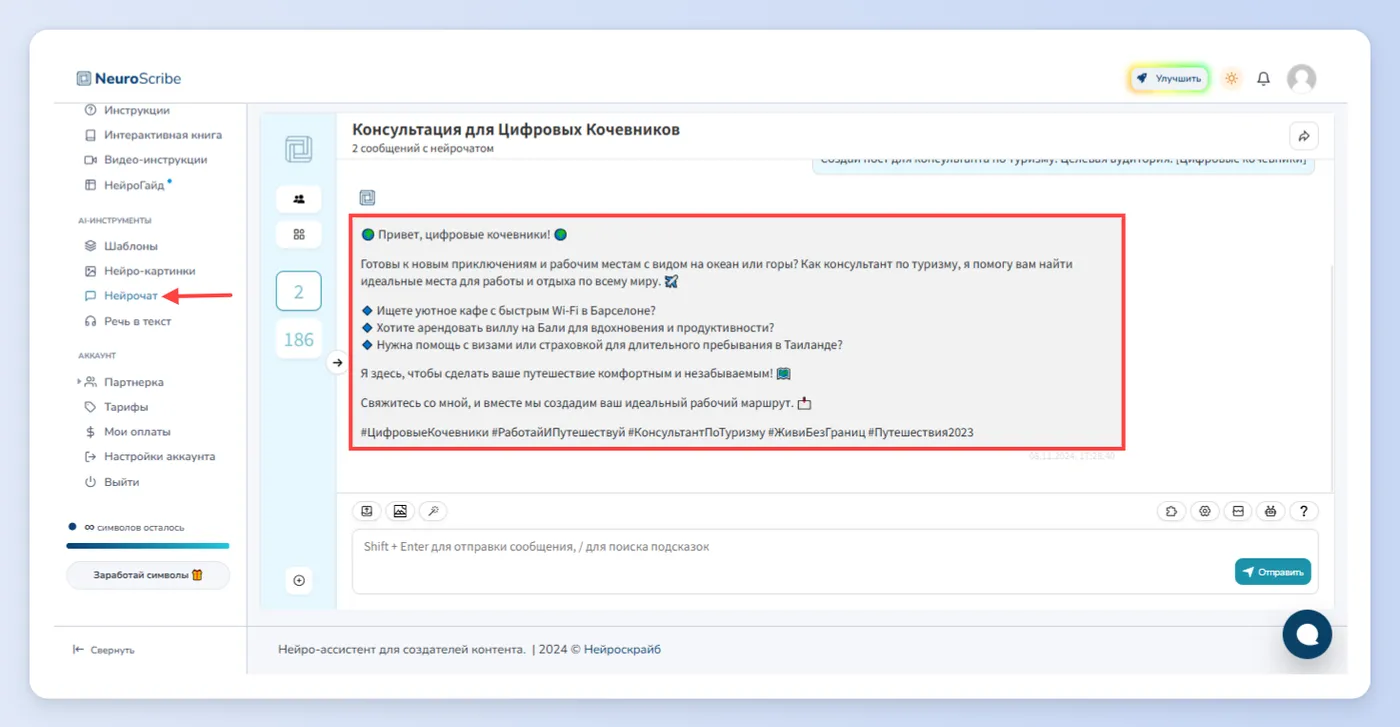Share the chat with the arrow icon
1400x727 pixels.
pyautogui.click(x=1303, y=136)
